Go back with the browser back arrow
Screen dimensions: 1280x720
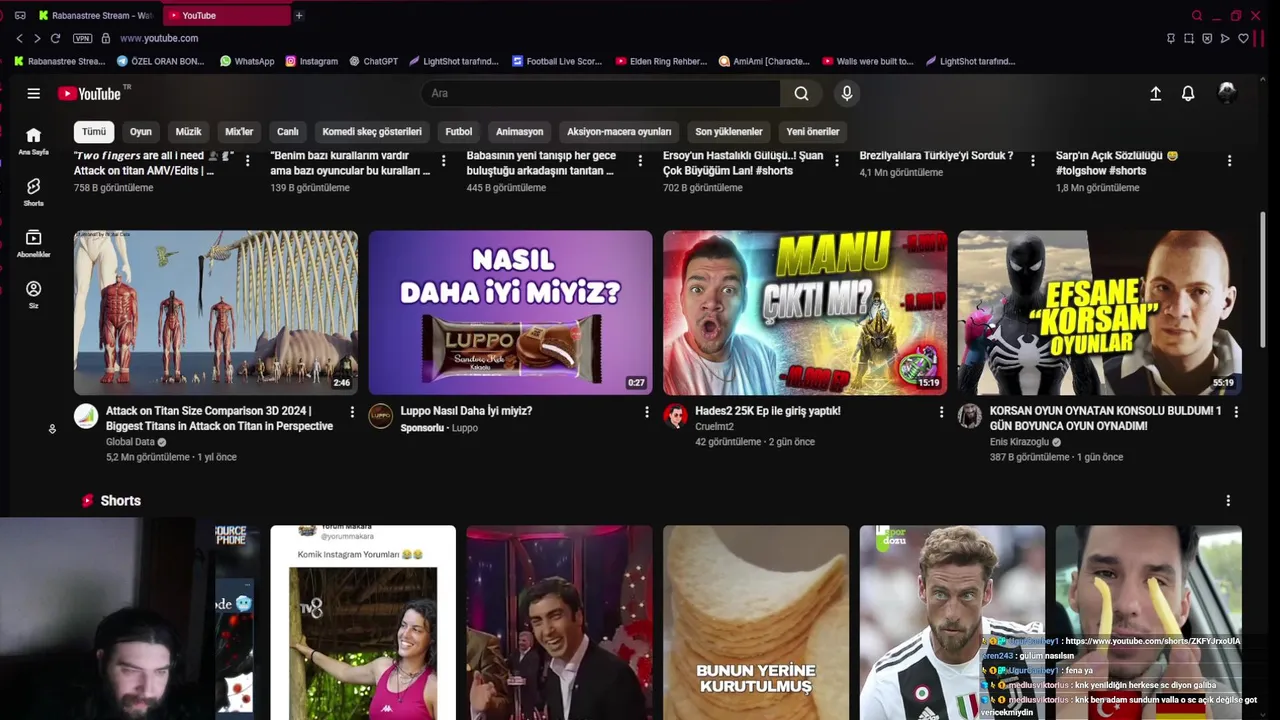click(x=19, y=38)
